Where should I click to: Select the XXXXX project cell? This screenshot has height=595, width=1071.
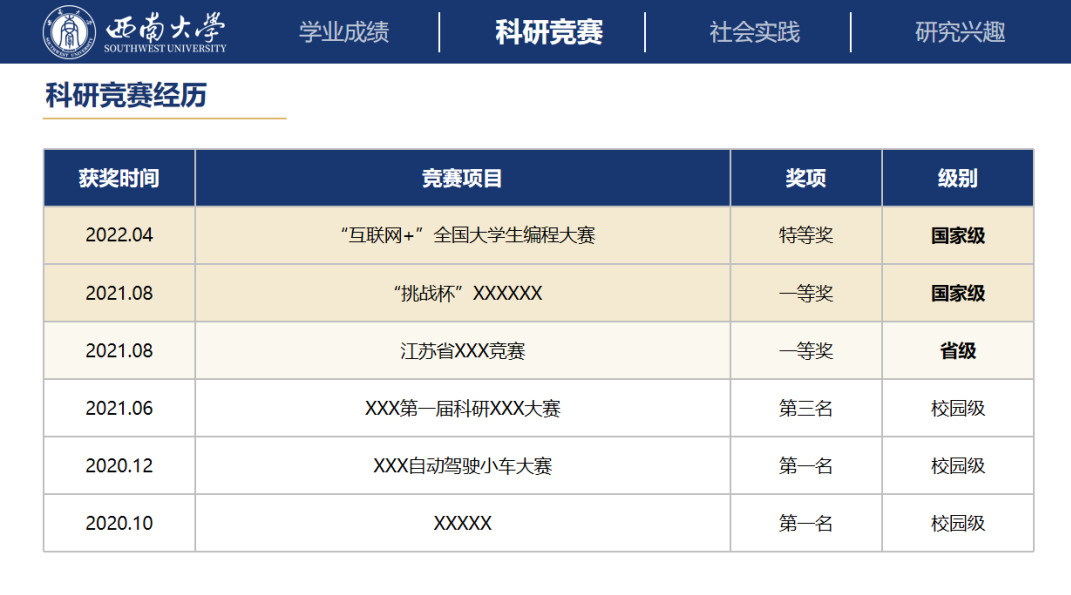coord(462,523)
